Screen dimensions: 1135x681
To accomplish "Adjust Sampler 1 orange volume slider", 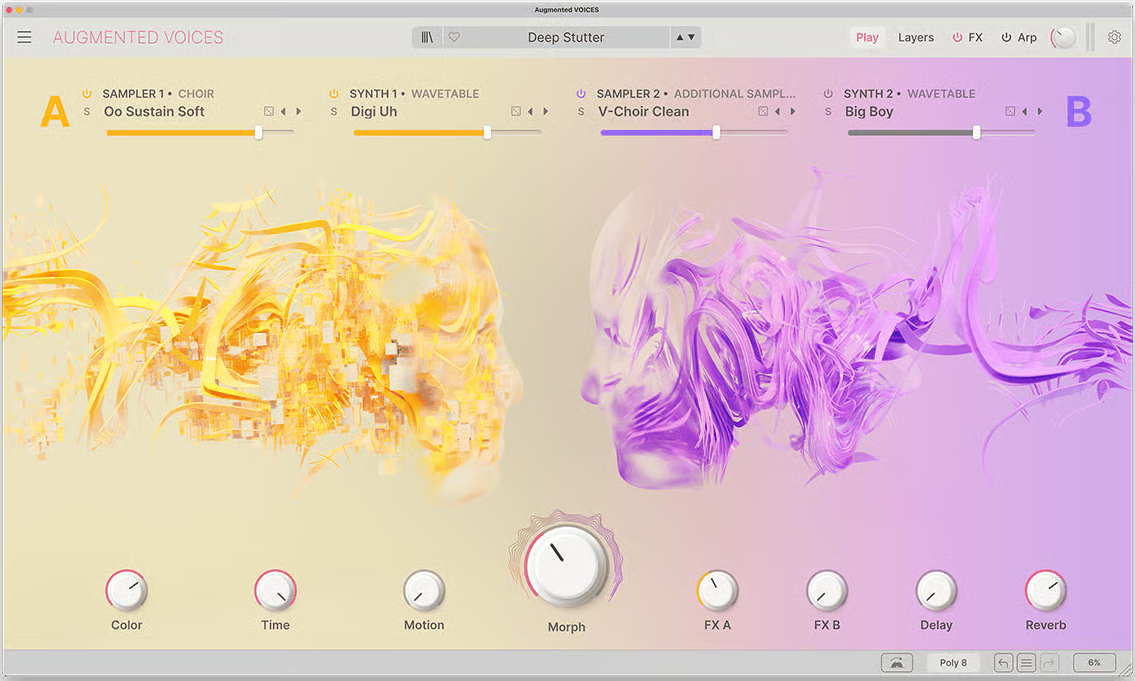I will point(200,132).
